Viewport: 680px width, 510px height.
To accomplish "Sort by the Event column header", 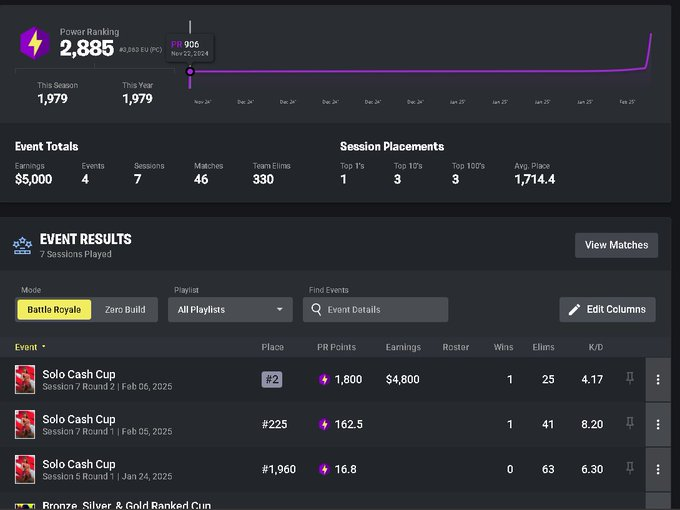I will 30,347.
